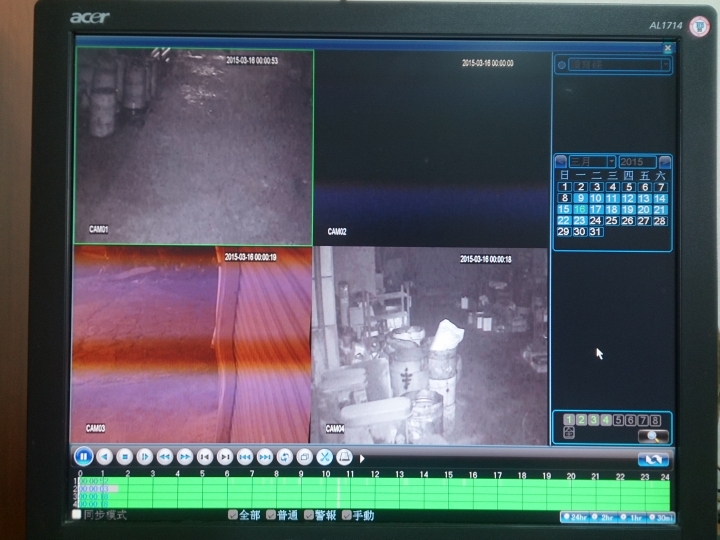Screen dimensions: 720x540
Task: Enable the 同步模式 sync mode checkbox
Action: (77, 514)
